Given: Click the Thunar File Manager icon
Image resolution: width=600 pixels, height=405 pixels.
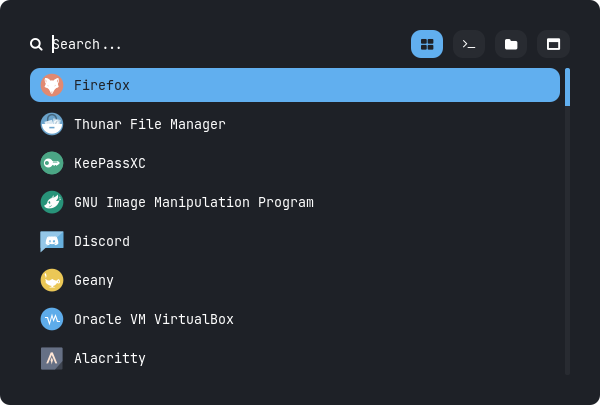Looking at the screenshot, I should pos(52,125).
